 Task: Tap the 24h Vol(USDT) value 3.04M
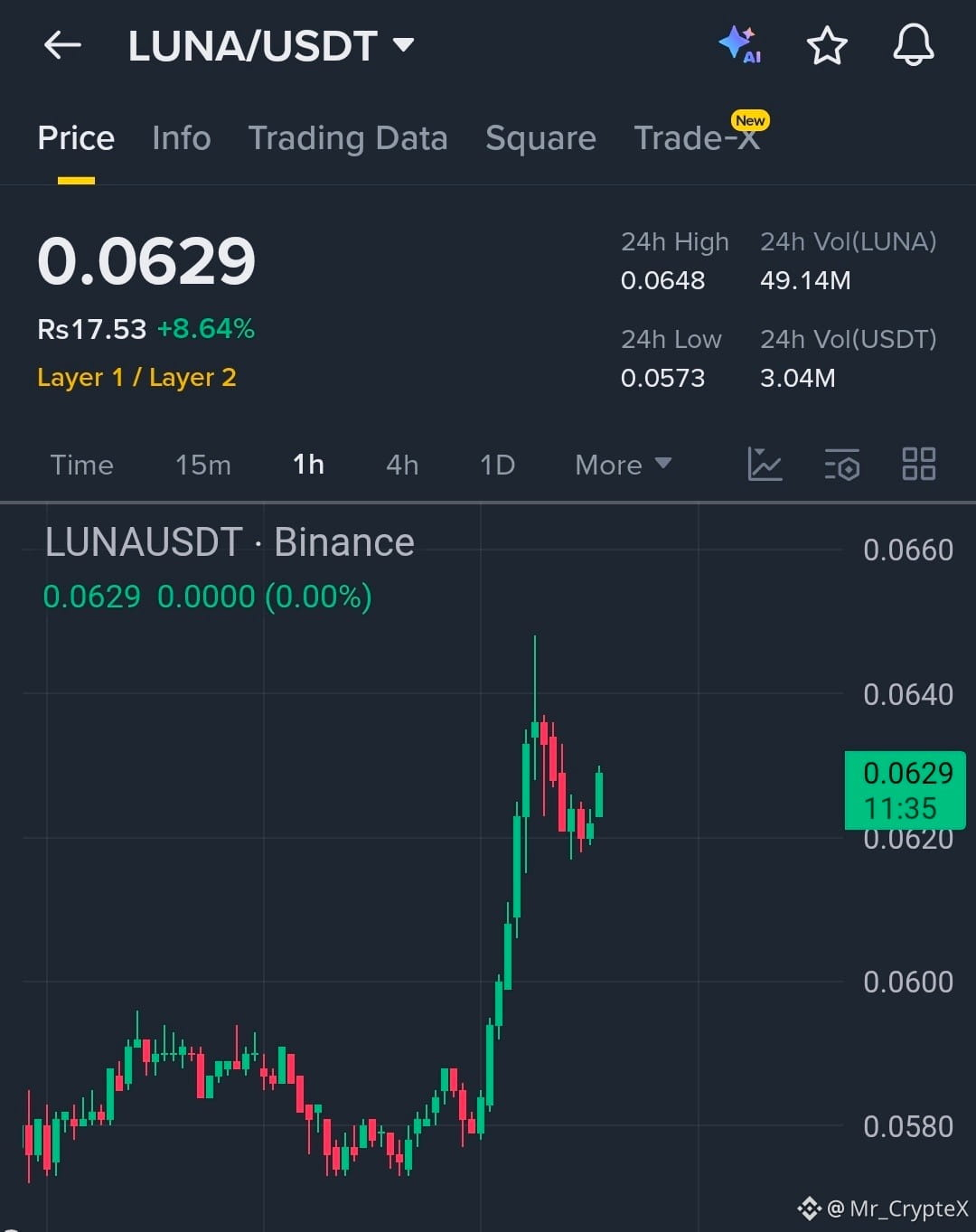coord(797,378)
